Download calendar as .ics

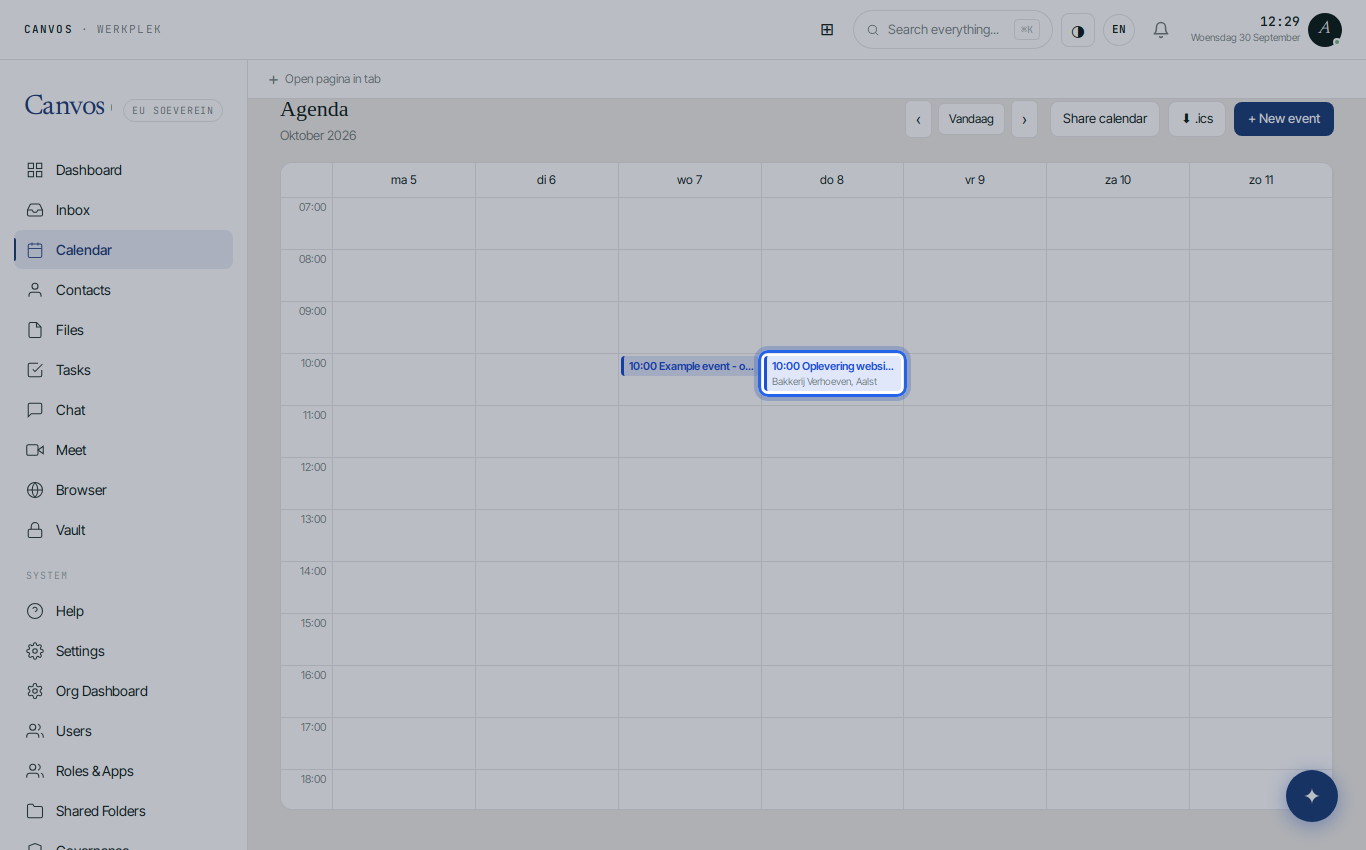1197,119
